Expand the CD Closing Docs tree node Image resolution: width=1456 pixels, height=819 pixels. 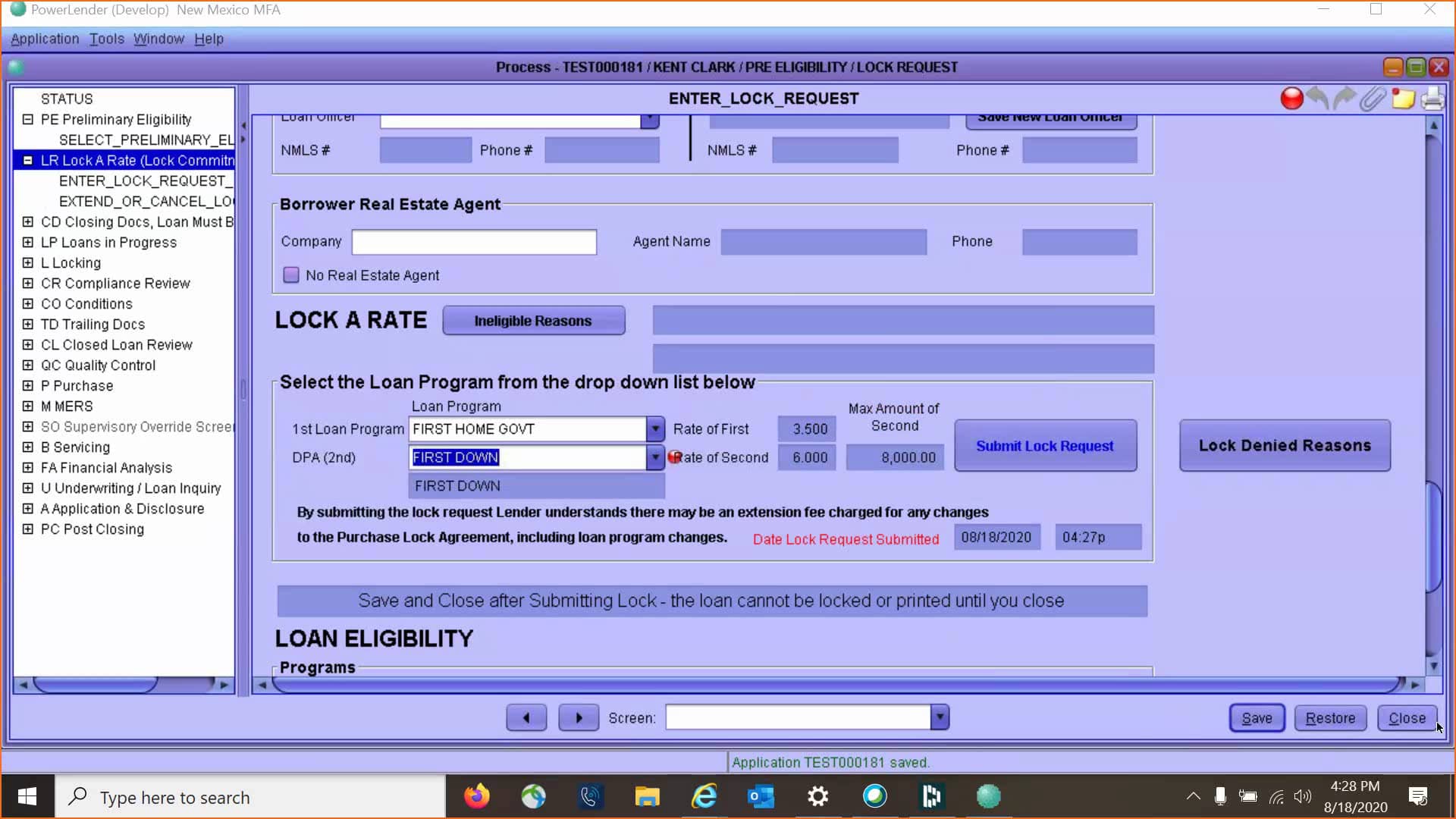point(28,221)
